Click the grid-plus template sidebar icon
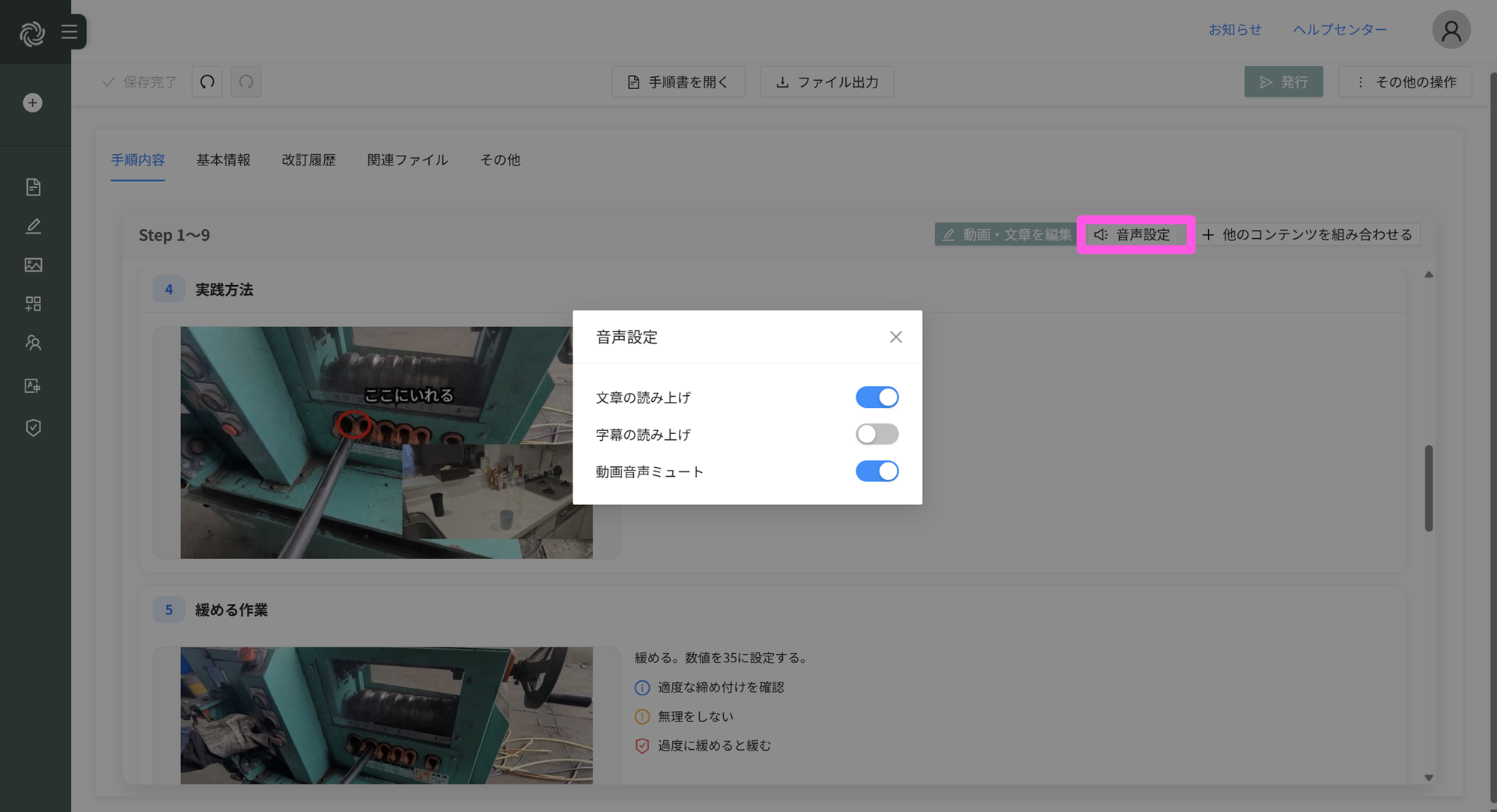 [x=33, y=304]
